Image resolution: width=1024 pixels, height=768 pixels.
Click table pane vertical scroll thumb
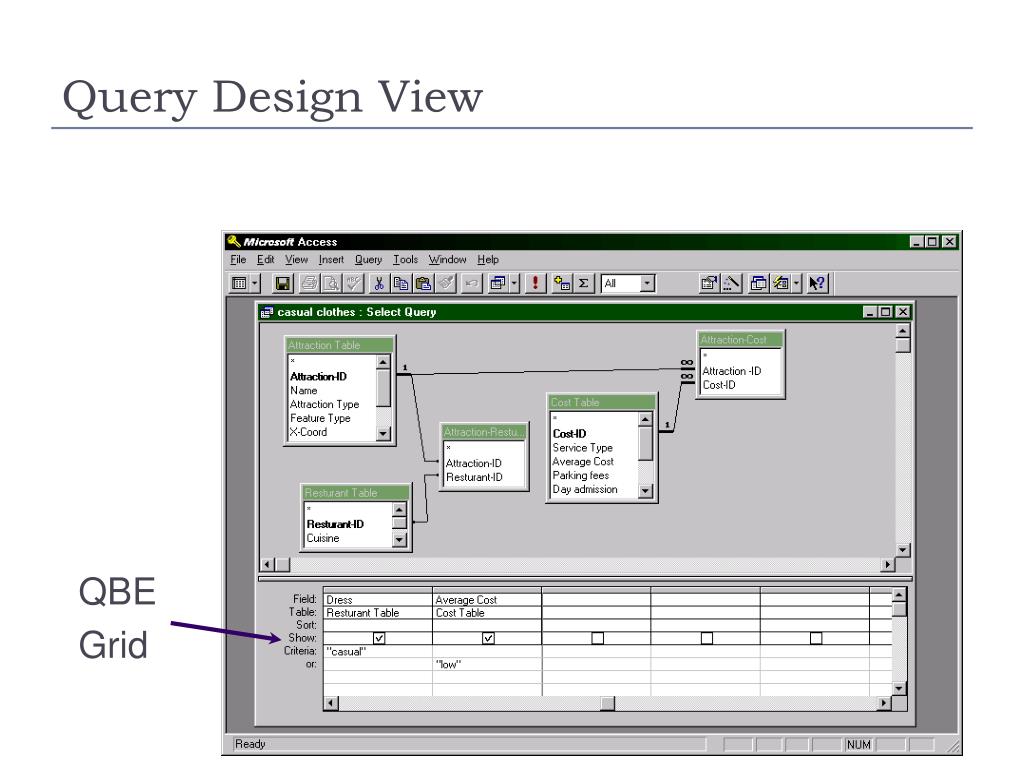pos(903,345)
